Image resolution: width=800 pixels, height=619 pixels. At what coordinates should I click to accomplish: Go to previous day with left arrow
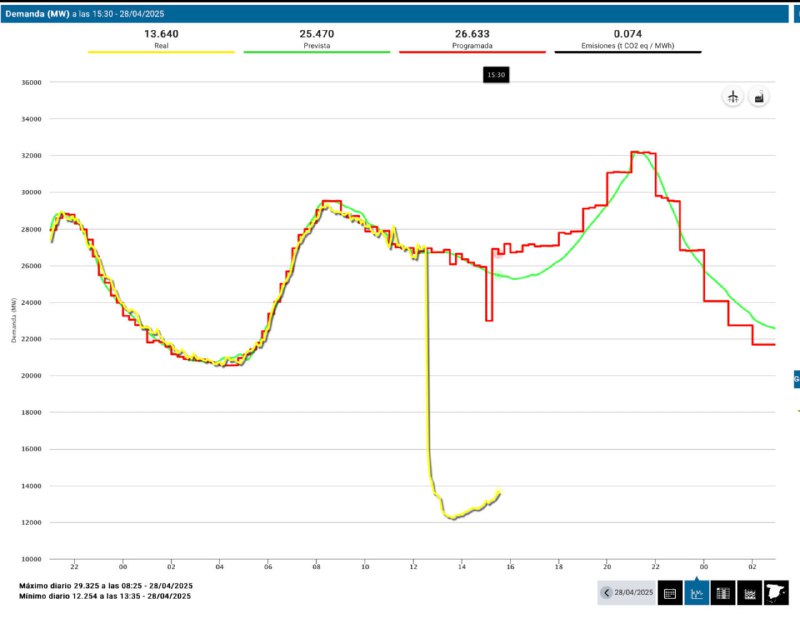(x=606, y=593)
